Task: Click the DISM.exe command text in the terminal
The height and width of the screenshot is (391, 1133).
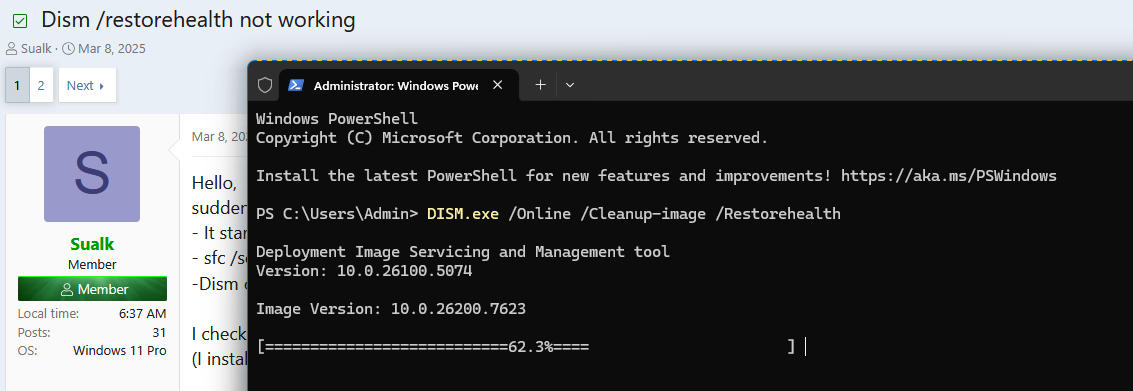Action: pos(462,214)
